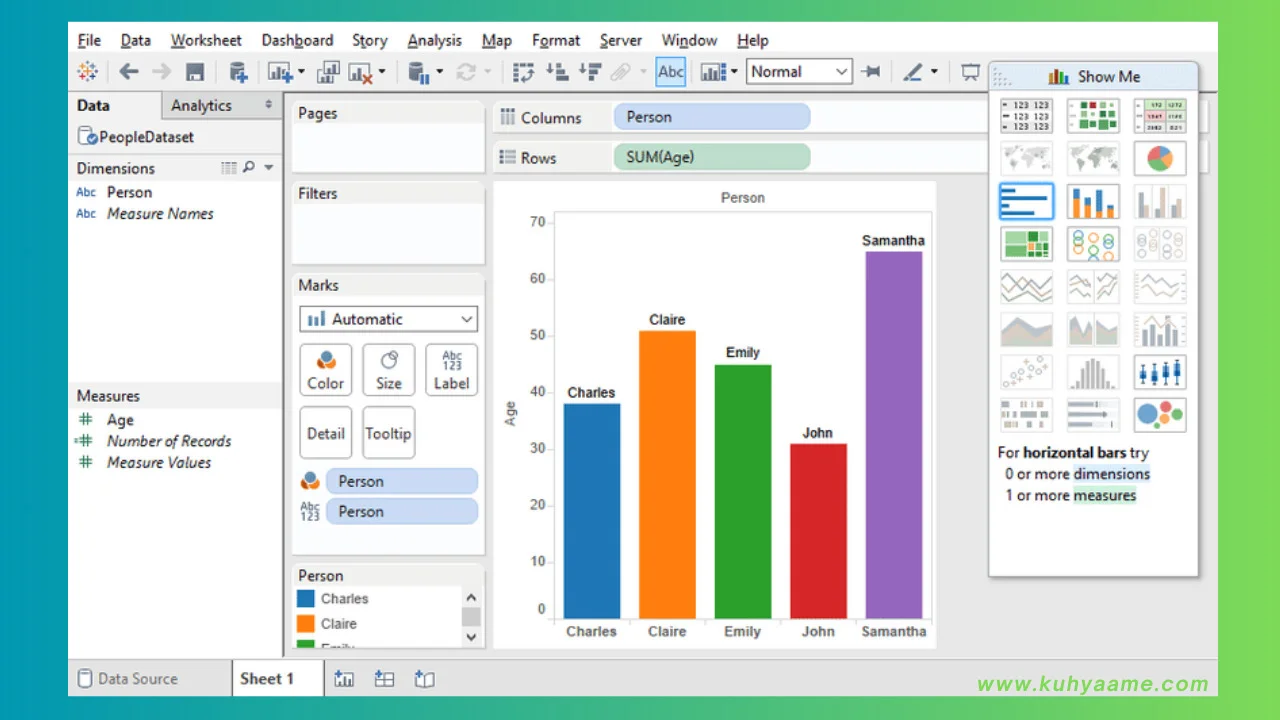Open the Clear Sheet dropdown arrow
The width and height of the screenshot is (1280, 720).
[384, 72]
